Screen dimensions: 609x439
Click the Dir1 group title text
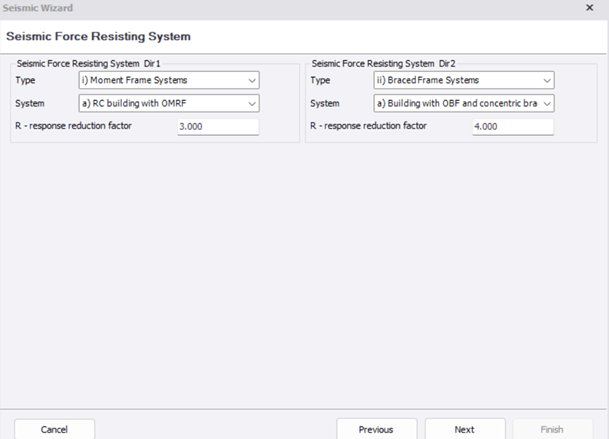89,63
